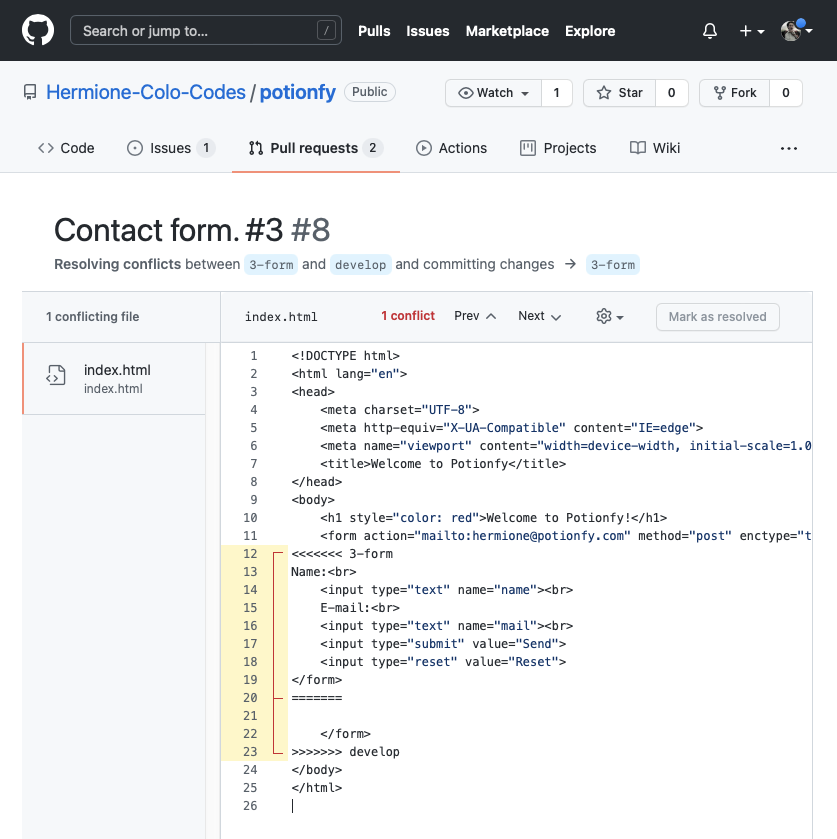Open the user avatar menu
Image resolution: width=837 pixels, height=839 pixels.
tap(796, 31)
